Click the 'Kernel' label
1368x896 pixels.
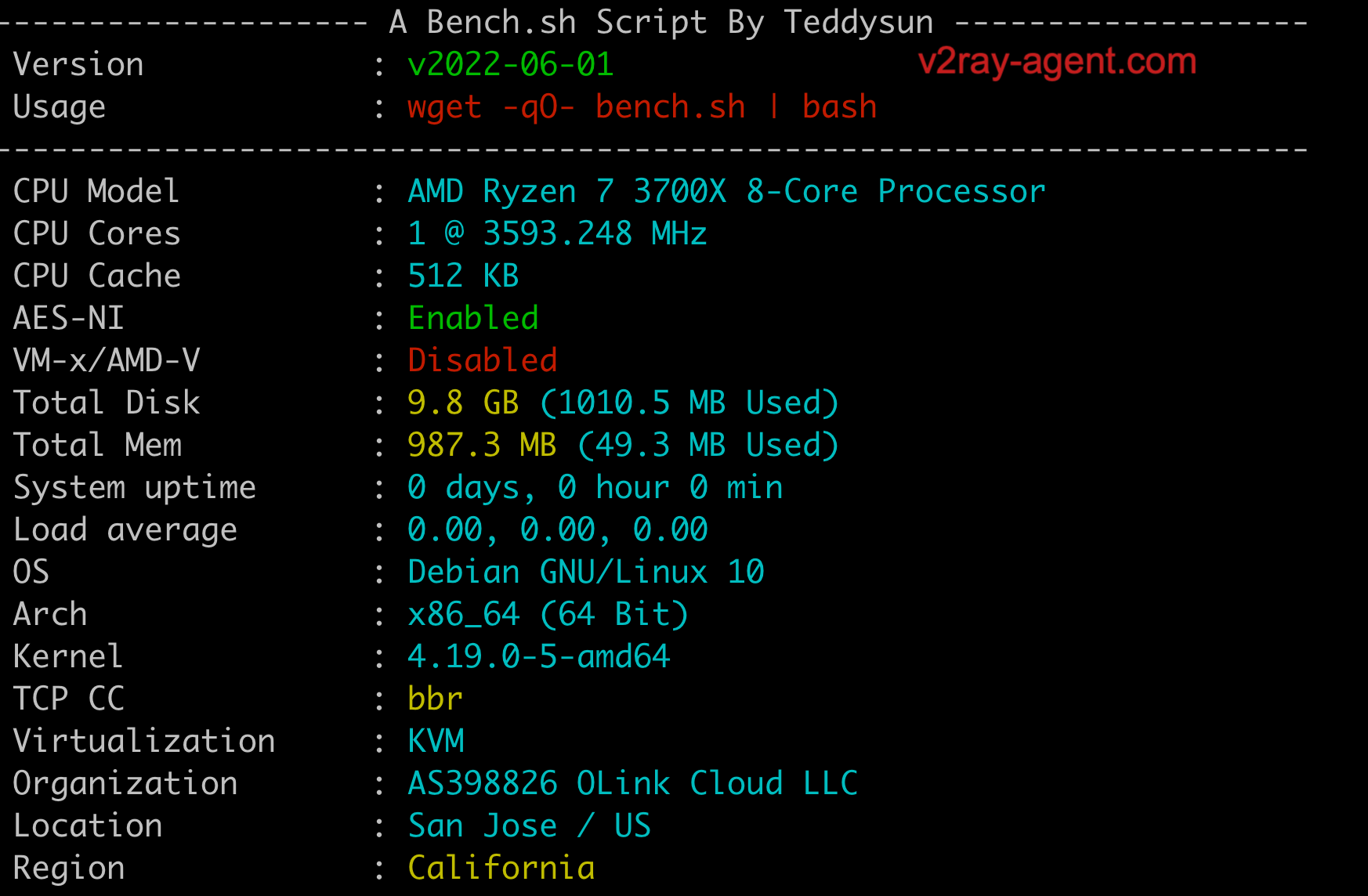(x=68, y=656)
